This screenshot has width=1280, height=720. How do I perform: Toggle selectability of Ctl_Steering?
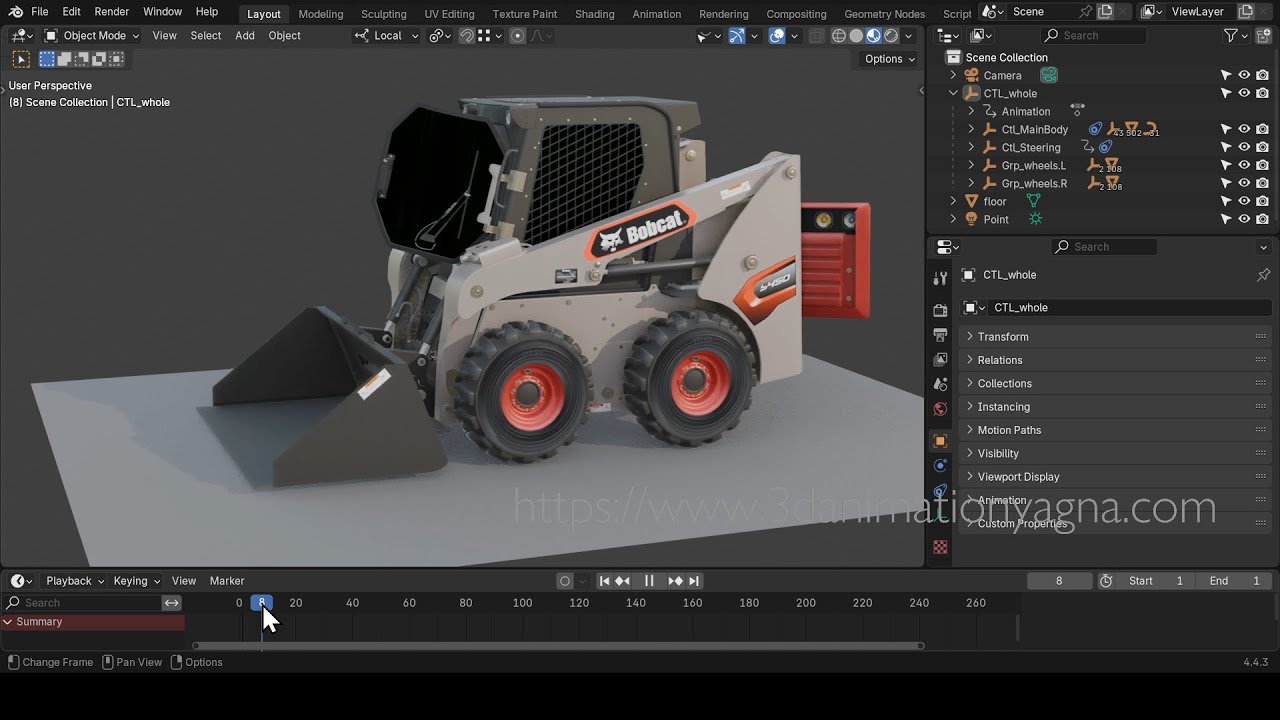(1226, 147)
